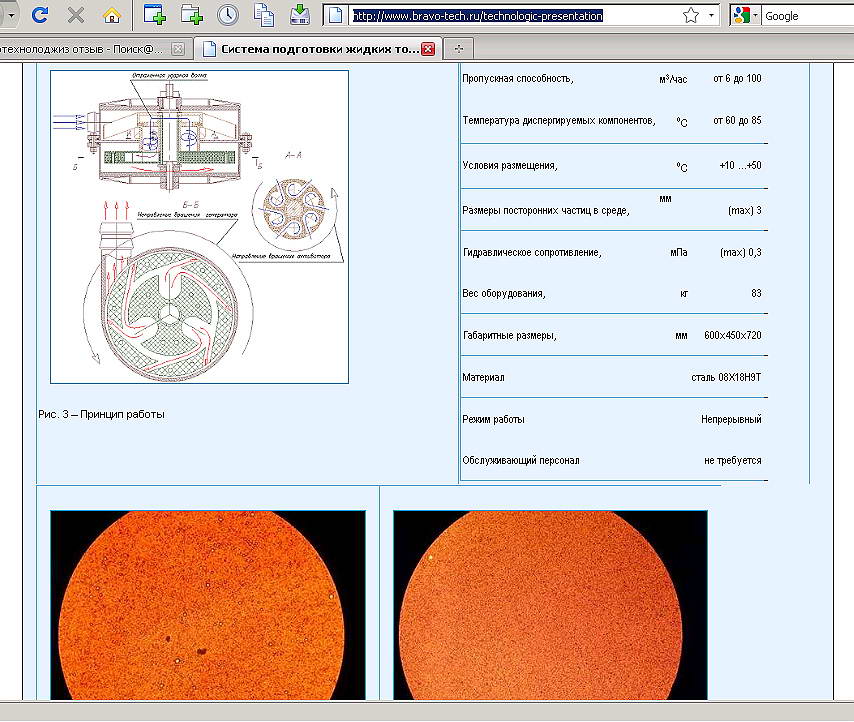Click the value от 60 до 85

pos(737,120)
